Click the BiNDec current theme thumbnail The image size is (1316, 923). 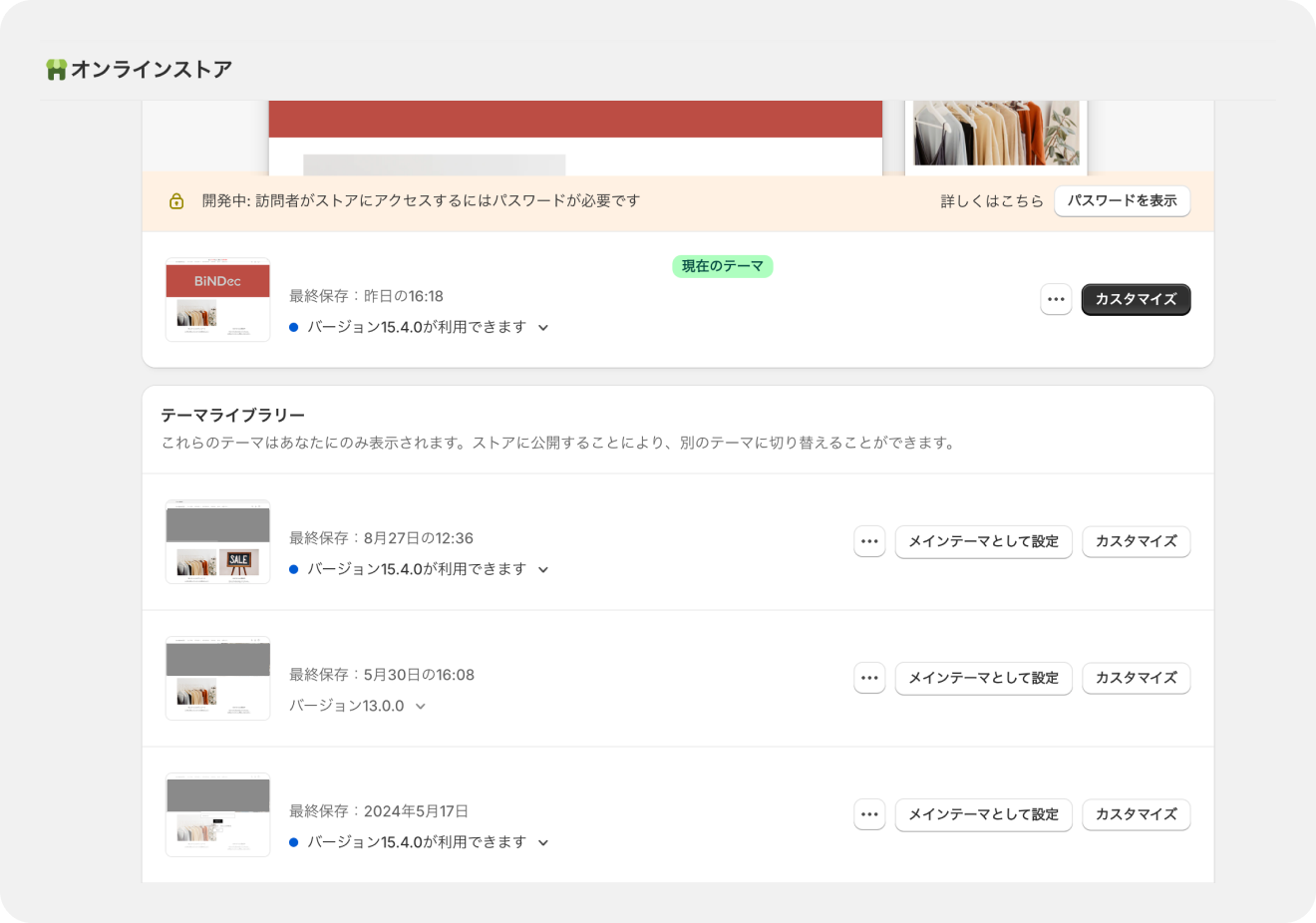click(x=217, y=299)
